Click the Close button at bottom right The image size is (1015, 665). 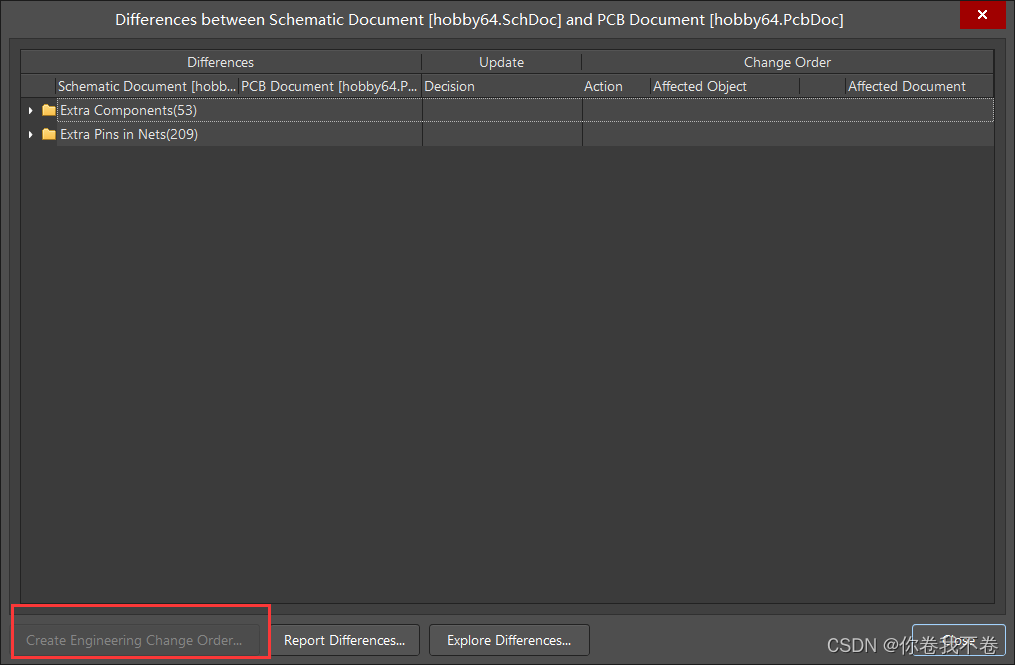(x=958, y=641)
